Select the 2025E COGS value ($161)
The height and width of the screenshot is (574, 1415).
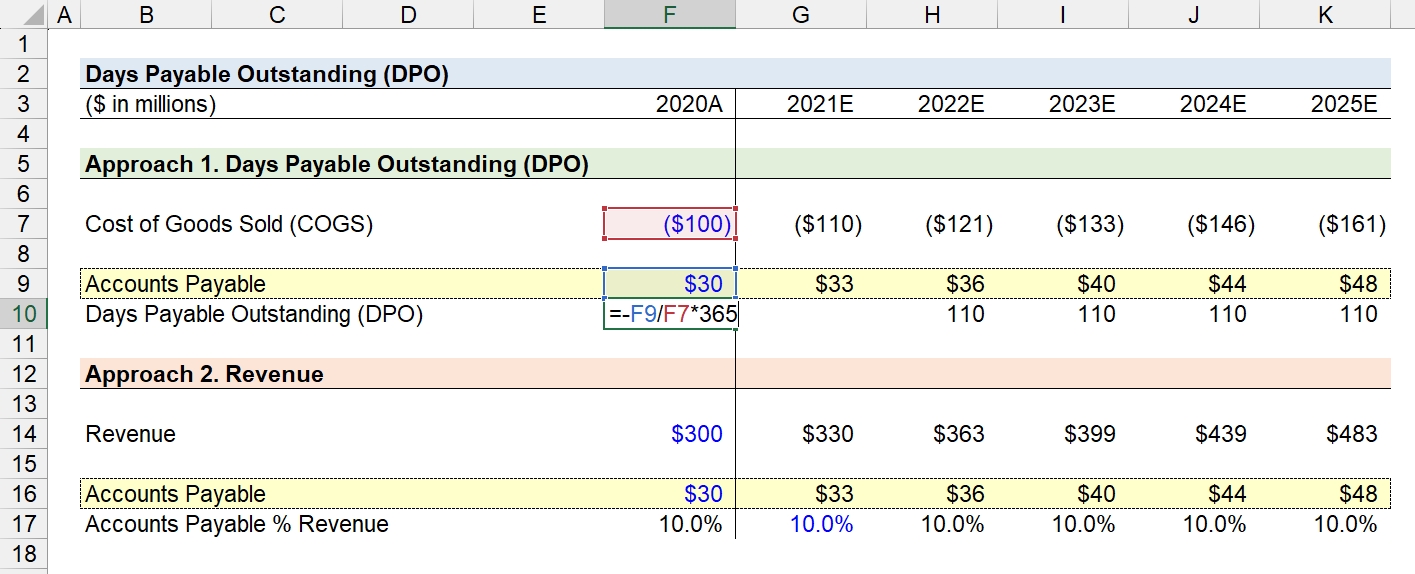(x=1351, y=224)
